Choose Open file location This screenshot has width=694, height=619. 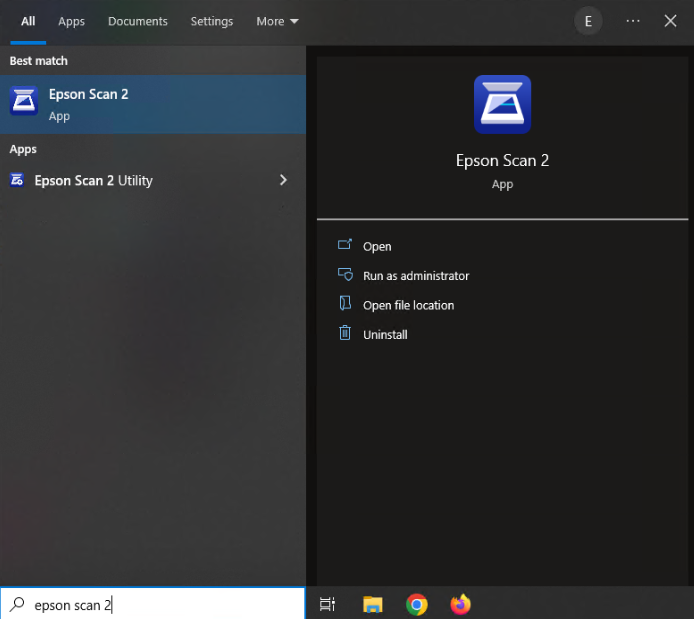coord(408,305)
